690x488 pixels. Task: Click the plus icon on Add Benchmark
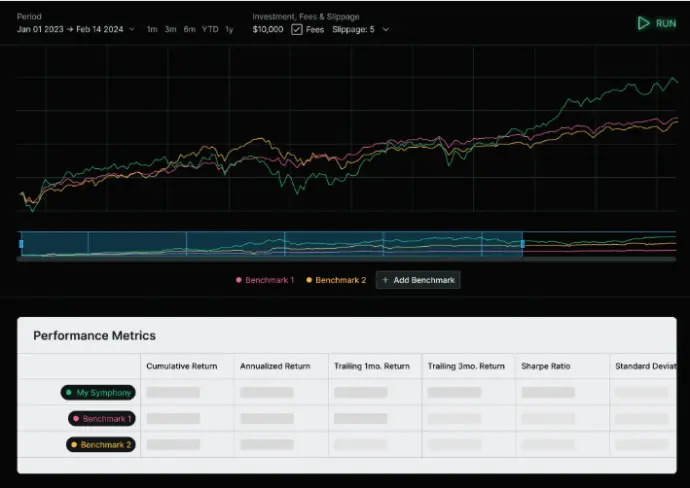tap(386, 280)
